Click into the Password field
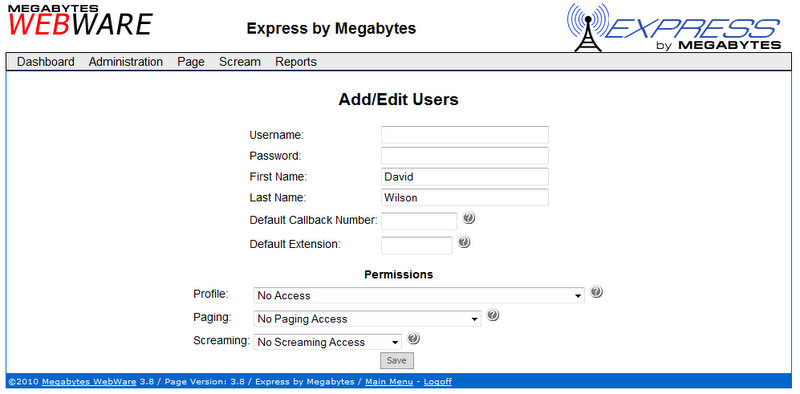Image resolution: width=800 pixels, height=394 pixels. coord(465,156)
